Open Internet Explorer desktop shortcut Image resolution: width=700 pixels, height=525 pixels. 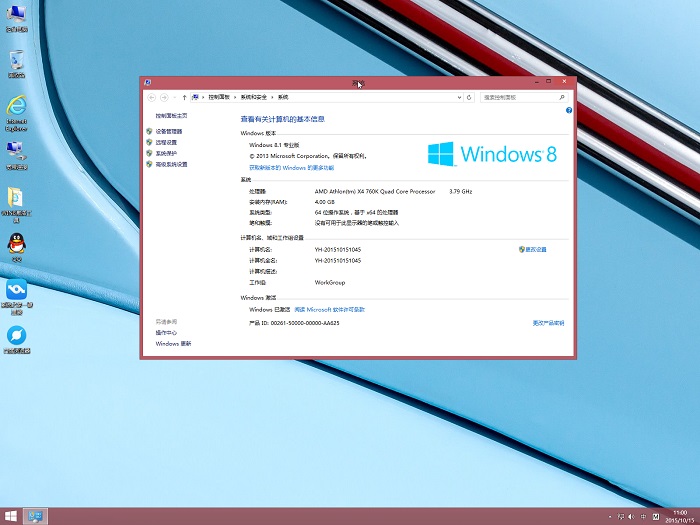pyautogui.click(x=16, y=108)
